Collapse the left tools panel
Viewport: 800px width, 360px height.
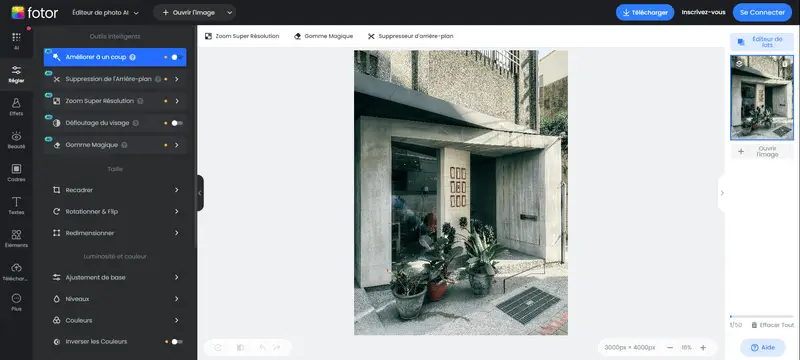[x=200, y=193]
